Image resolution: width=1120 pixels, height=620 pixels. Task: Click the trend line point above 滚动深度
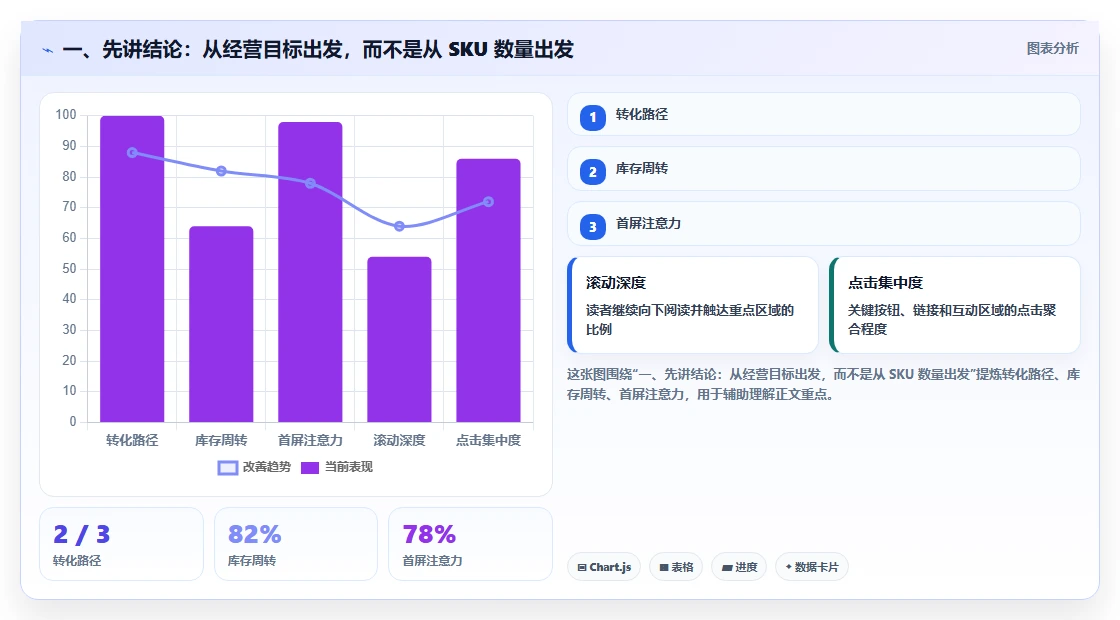[x=399, y=226]
